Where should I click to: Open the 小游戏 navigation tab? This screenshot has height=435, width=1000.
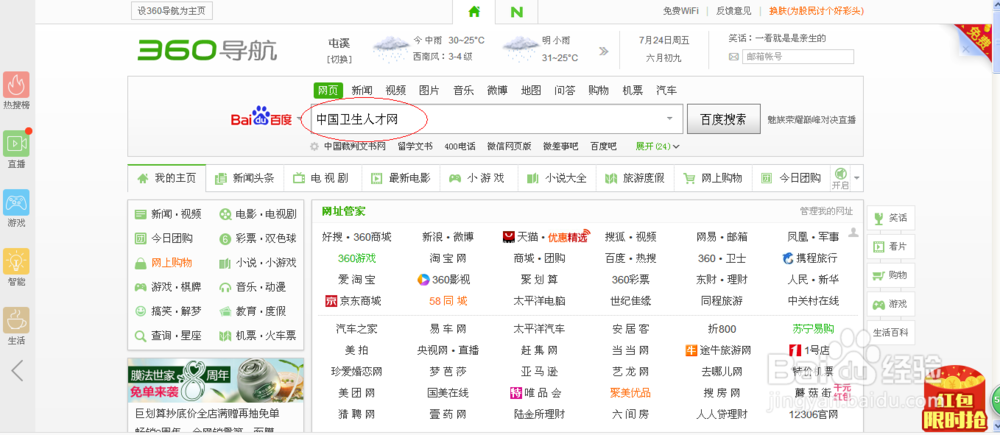pos(479,178)
